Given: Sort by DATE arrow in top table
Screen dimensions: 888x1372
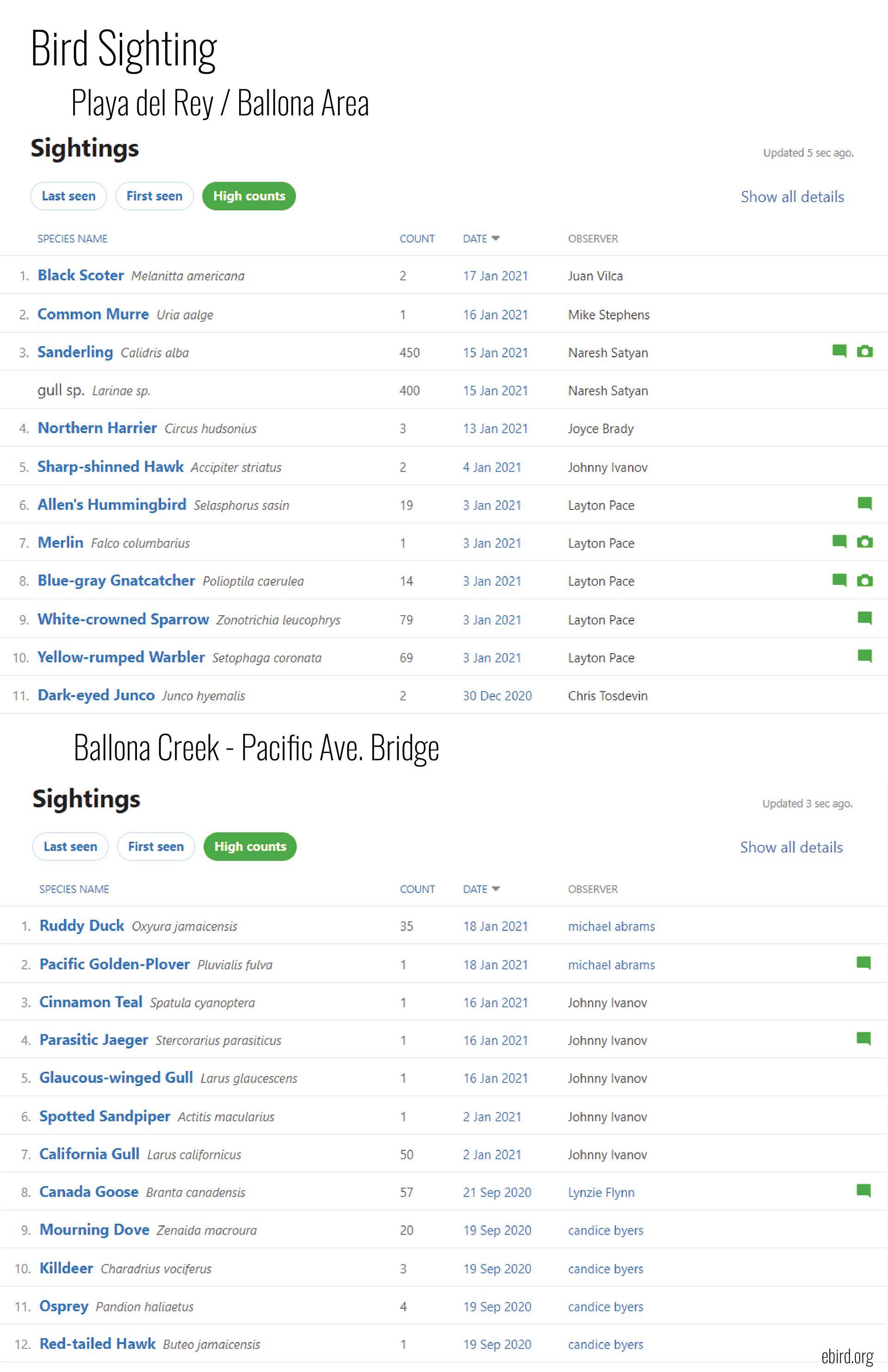Looking at the screenshot, I should [496, 238].
